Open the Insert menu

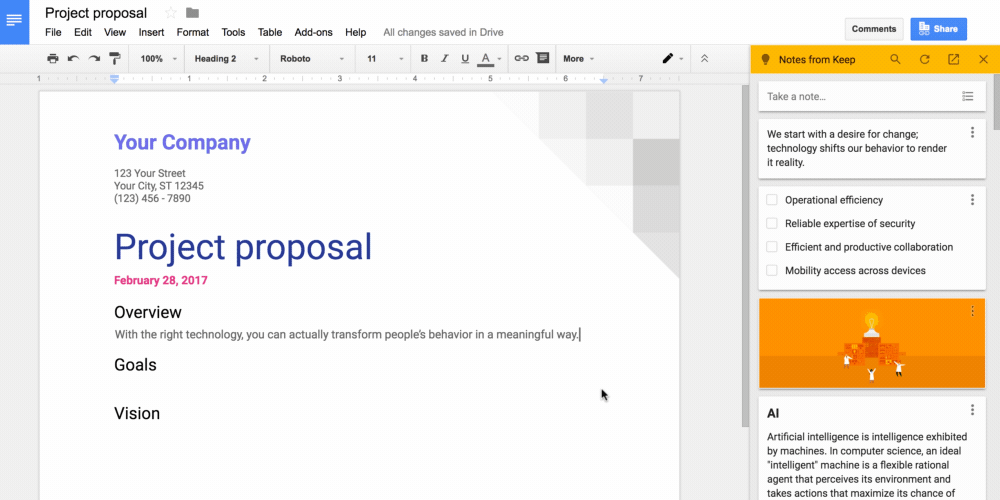coord(151,32)
